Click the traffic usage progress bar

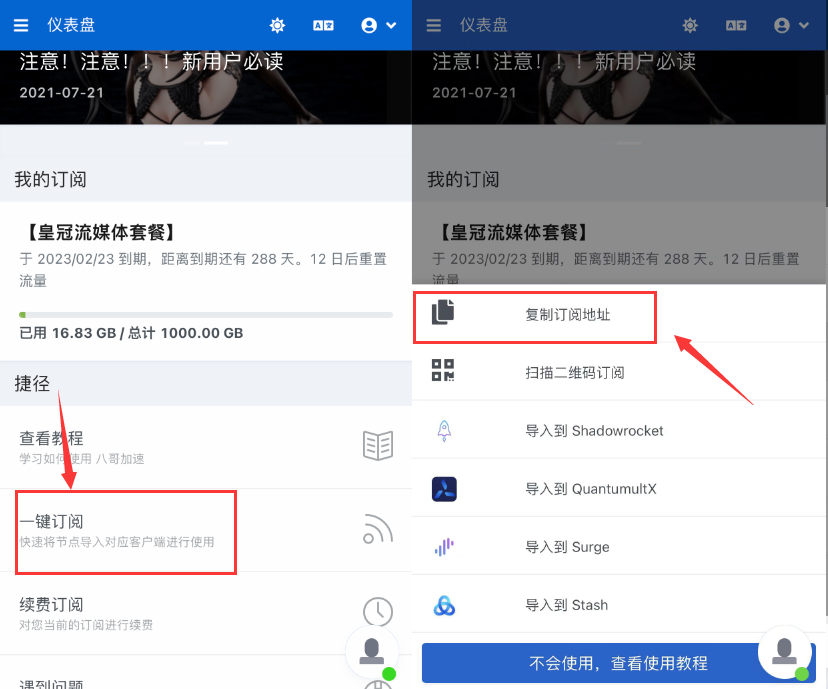[x=206, y=315]
